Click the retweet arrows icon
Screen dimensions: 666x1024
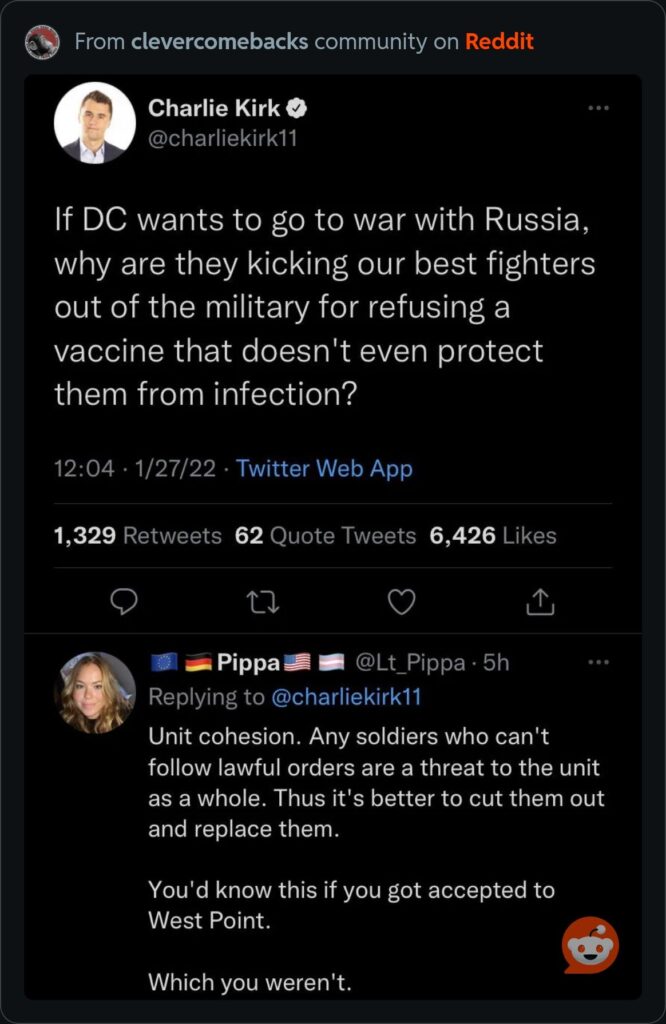point(262,600)
